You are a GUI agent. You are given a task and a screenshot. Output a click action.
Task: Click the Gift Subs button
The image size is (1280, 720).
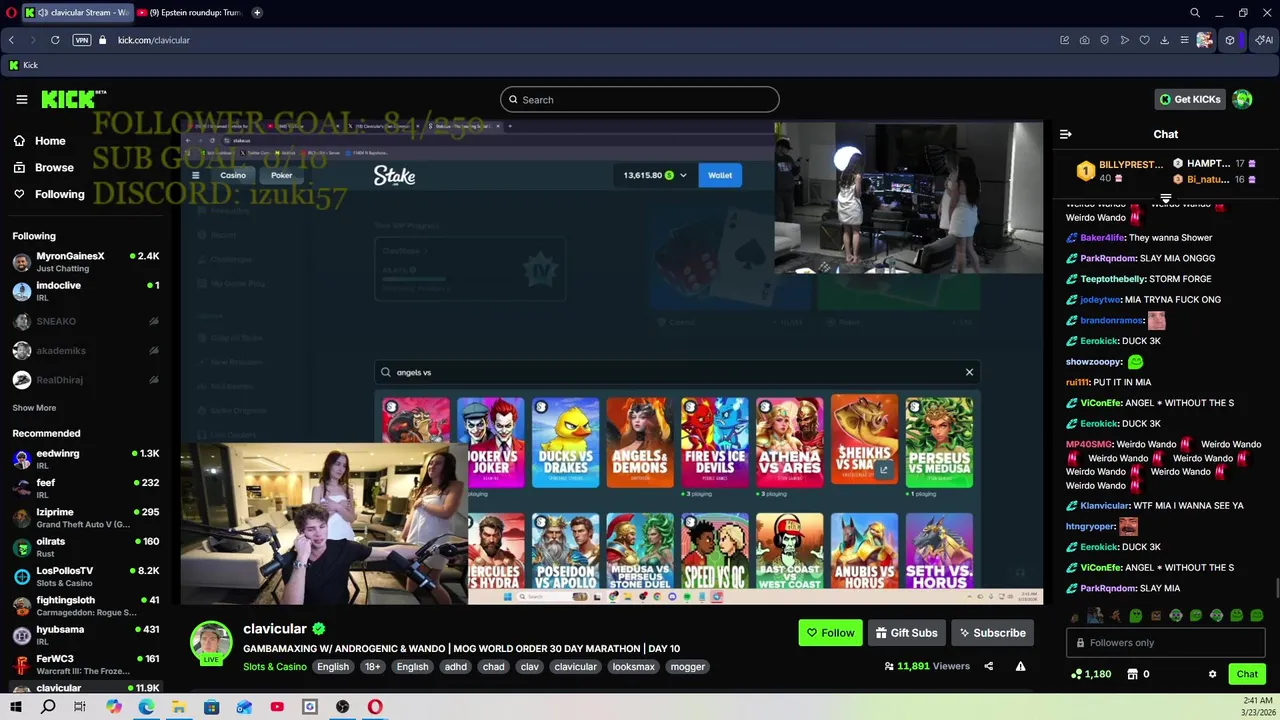(906, 633)
